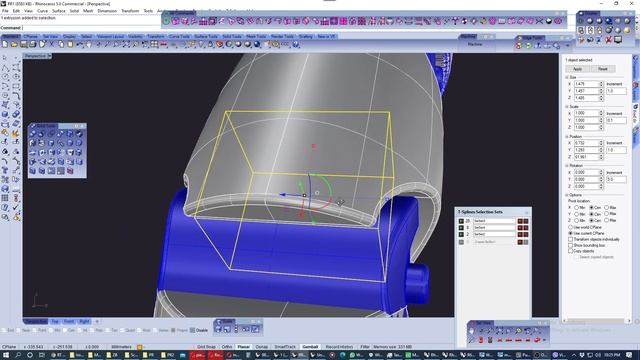The height and width of the screenshot is (360, 640).
Task: Click in the Command input line
Action: click(x=92, y=28)
